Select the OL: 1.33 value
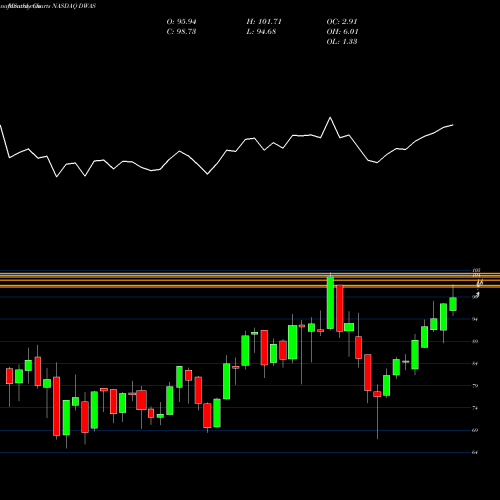This screenshot has width=500, height=500. [x=342, y=42]
